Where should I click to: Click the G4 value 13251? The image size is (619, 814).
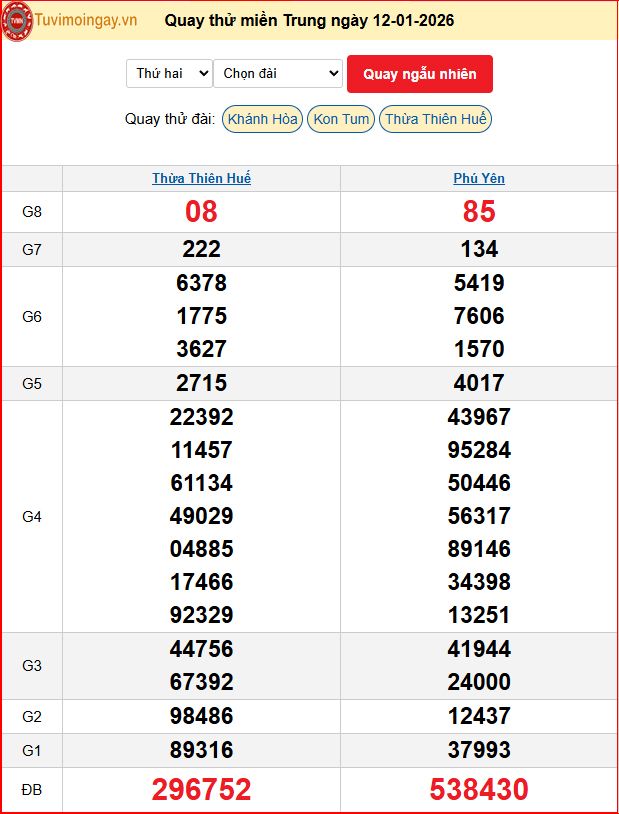[479, 615]
